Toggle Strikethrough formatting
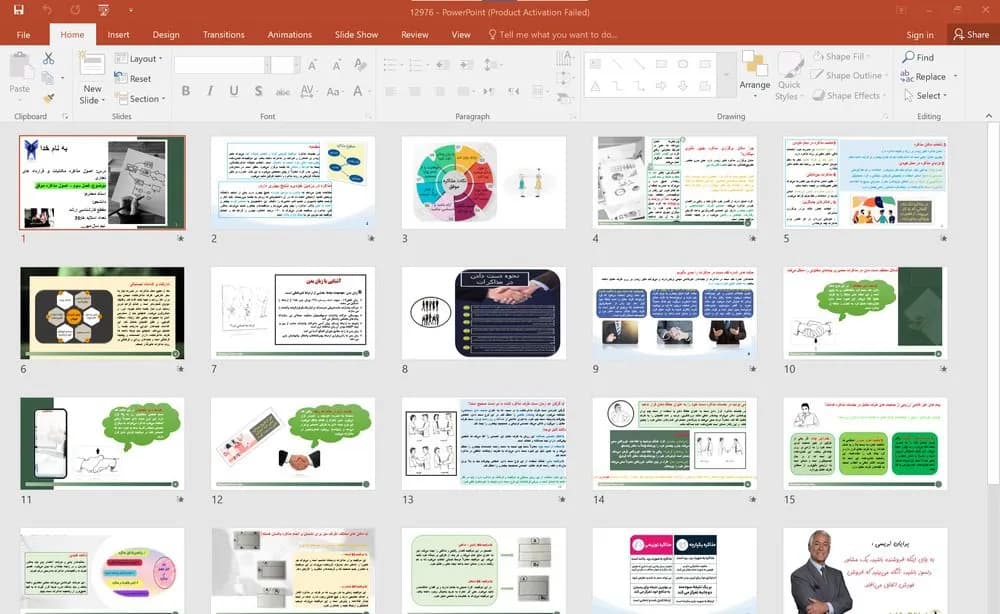 tap(283, 92)
